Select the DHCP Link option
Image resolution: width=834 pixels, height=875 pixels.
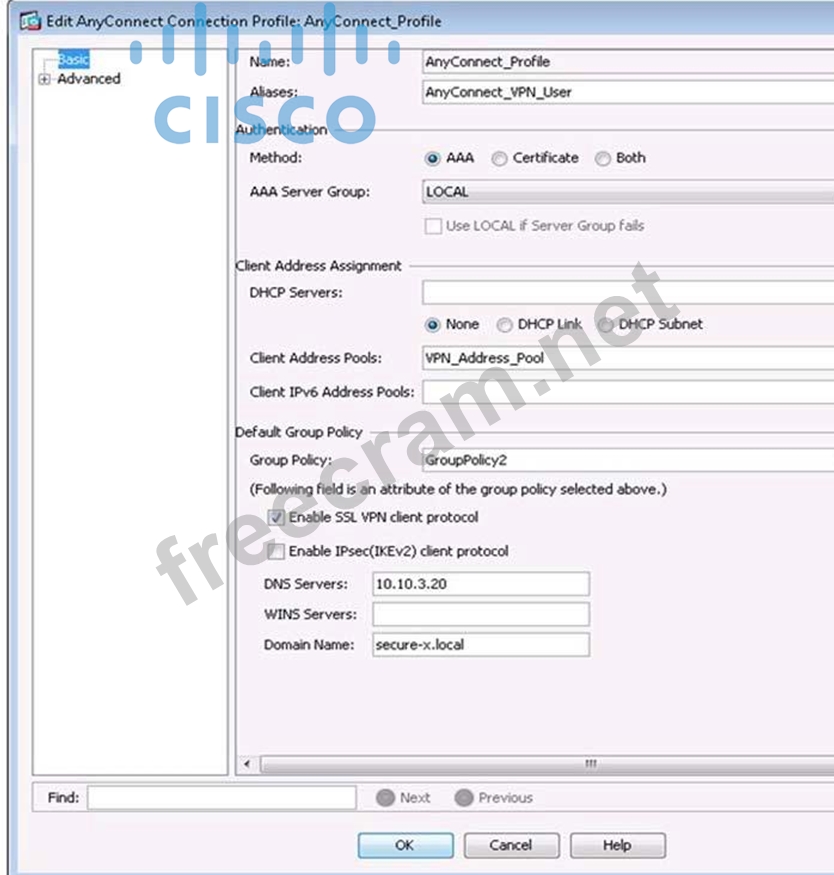click(x=504, y=325)
